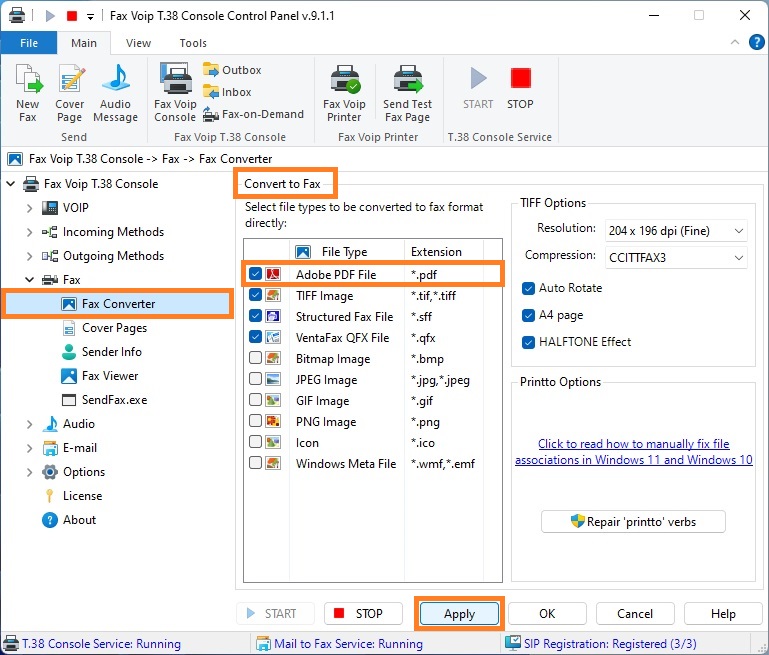This screenshot has width=769, height=655.
Task: Expand the Outgoing Methods node
Action: tap(29, 256)
